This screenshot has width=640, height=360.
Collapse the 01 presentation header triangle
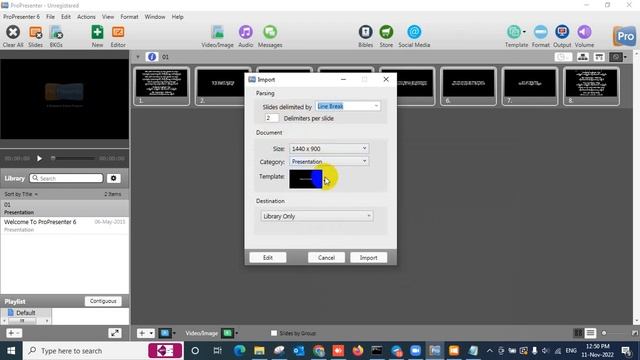[138, 57]
